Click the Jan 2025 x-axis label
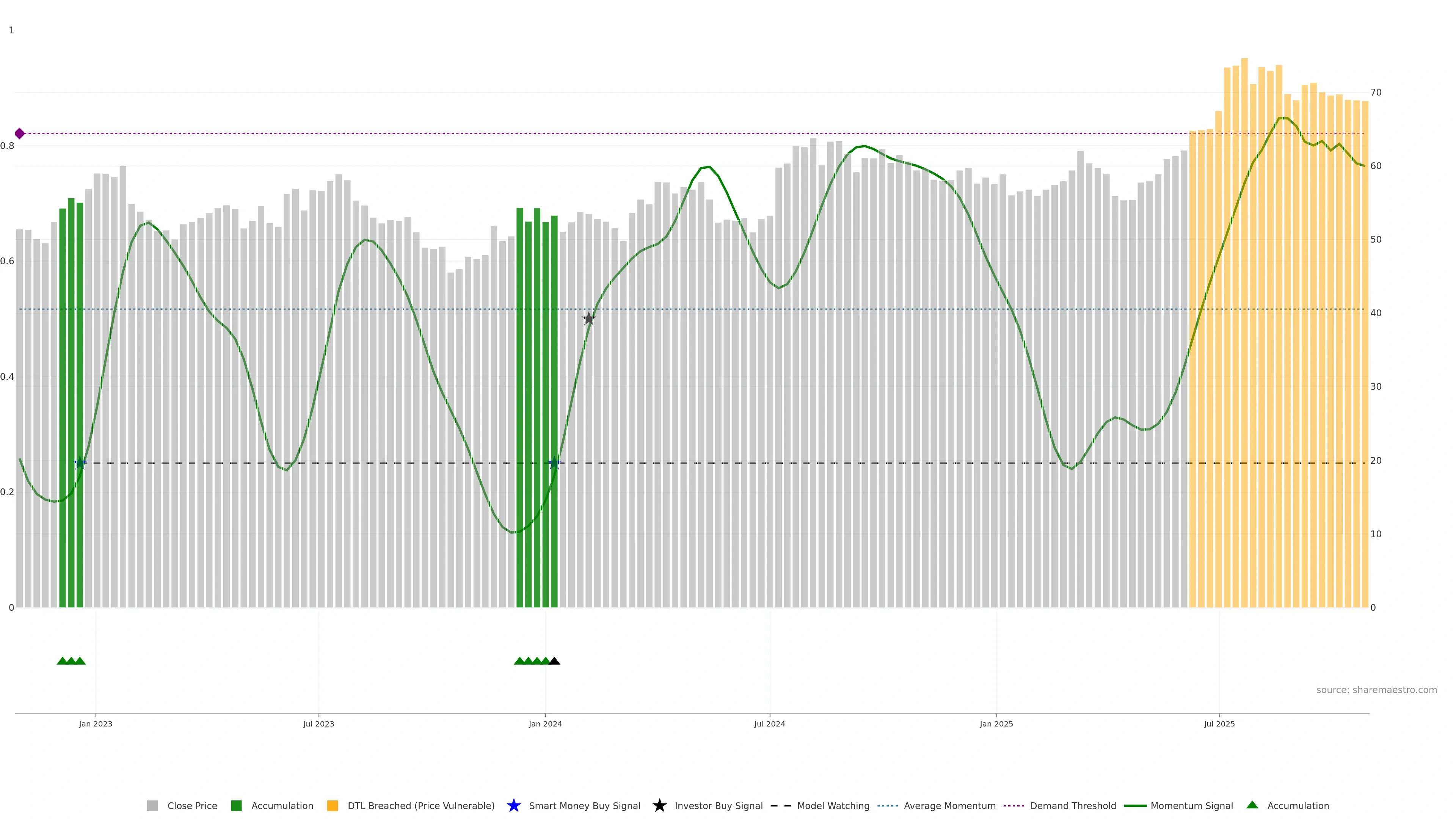The width and height of the screenshot is (1456, 819). 996,724
